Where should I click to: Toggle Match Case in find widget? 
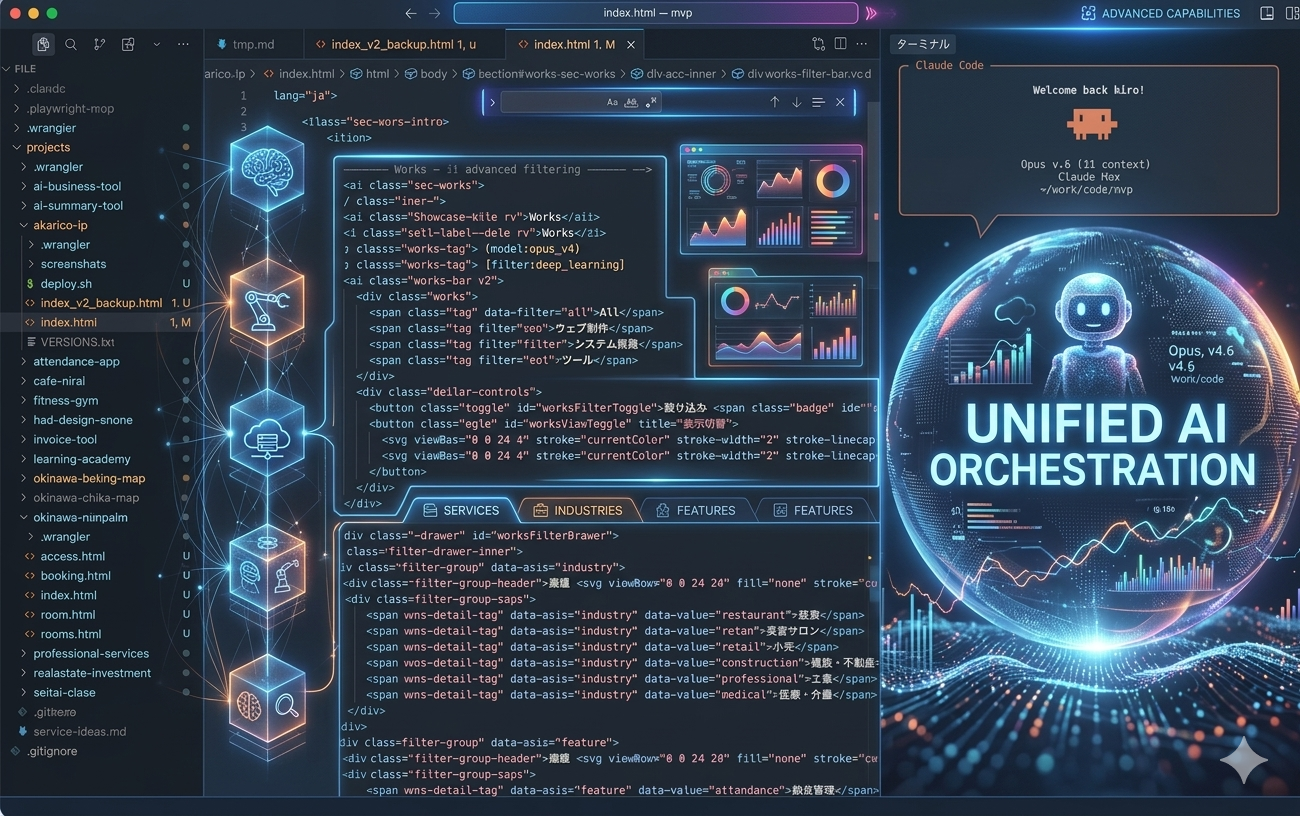pyautogui.click(x=612, y=102)
